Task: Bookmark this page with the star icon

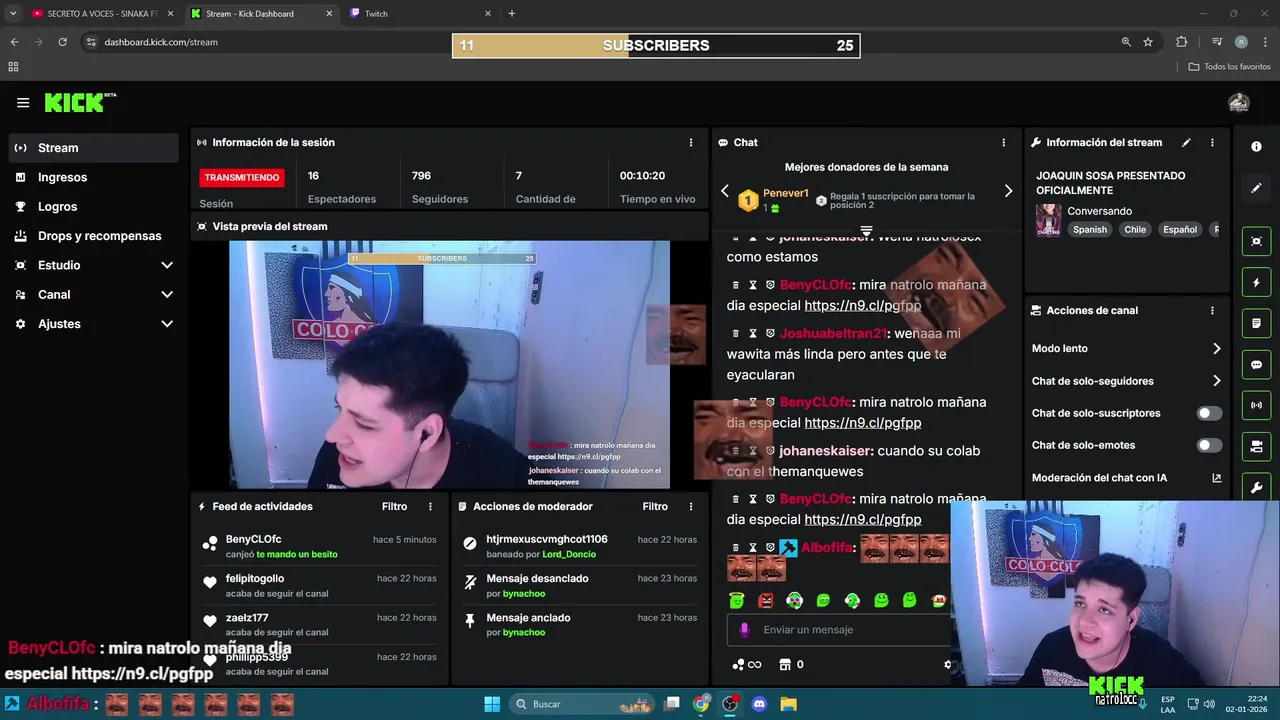Action: pos(1148,42)
